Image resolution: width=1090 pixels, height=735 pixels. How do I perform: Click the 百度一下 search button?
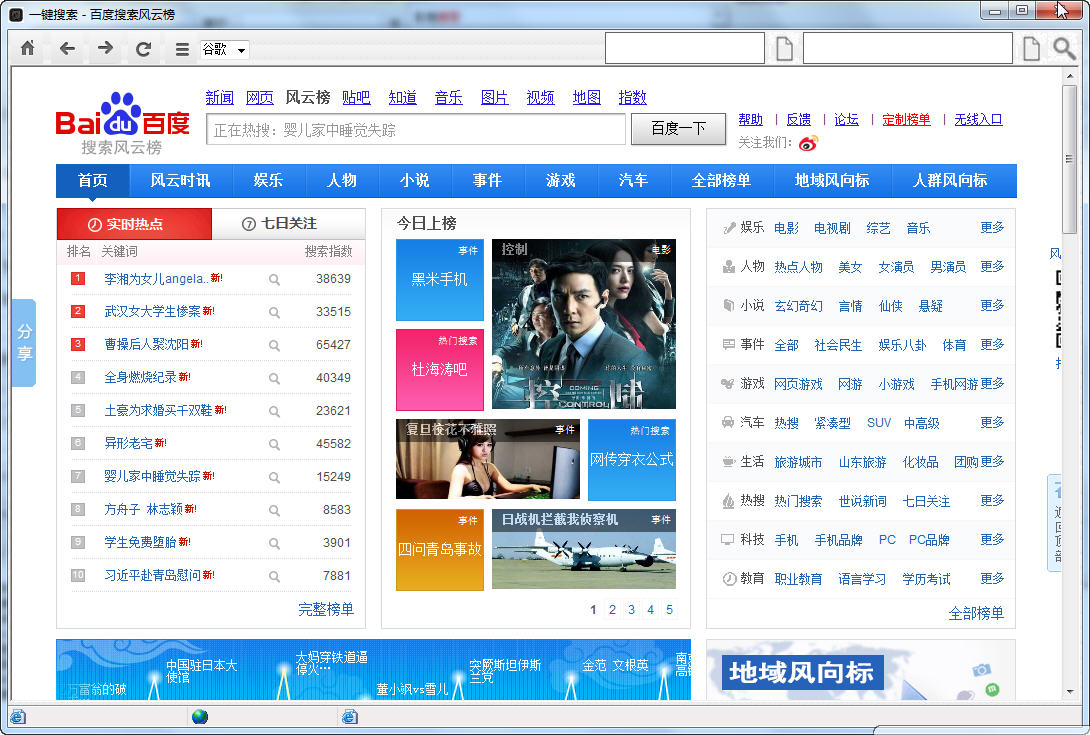pos(678,129)
